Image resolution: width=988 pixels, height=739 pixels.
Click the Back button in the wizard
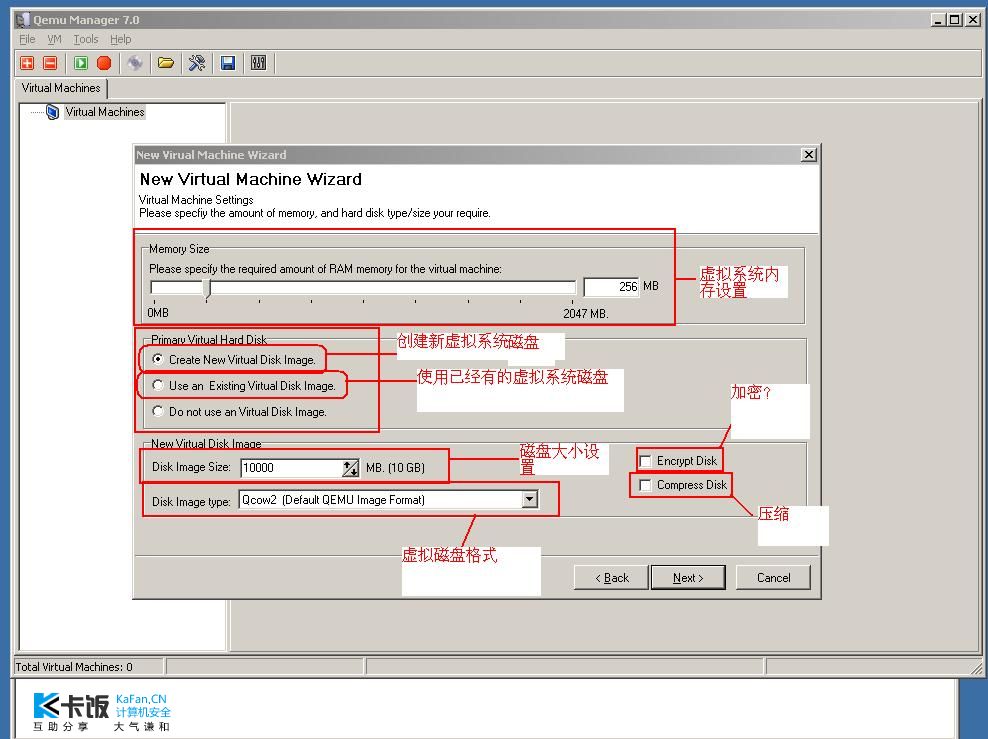611,578
